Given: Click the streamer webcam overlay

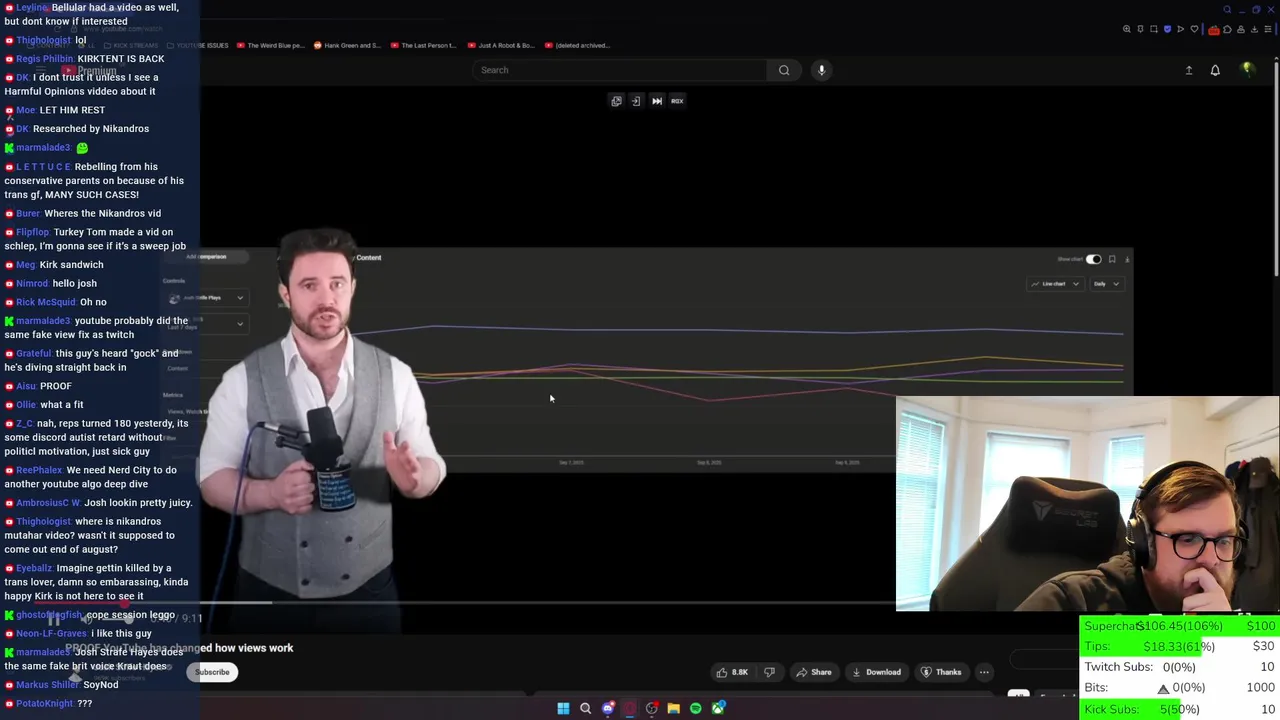Looking at the screenshot, I should [1088, 504].
